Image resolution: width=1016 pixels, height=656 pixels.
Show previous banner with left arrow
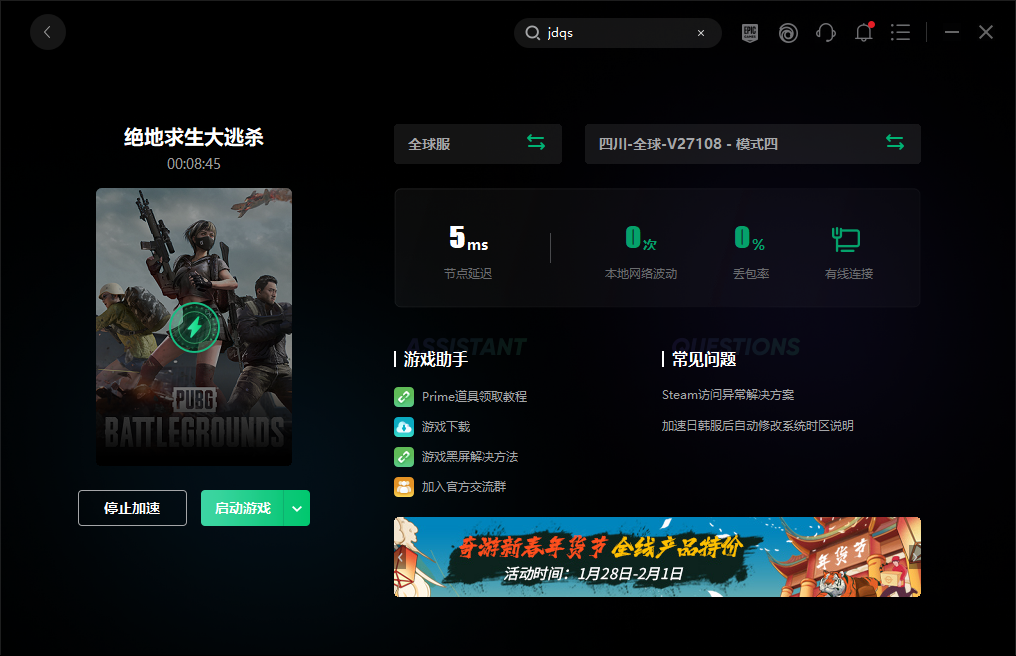[400, 557]
